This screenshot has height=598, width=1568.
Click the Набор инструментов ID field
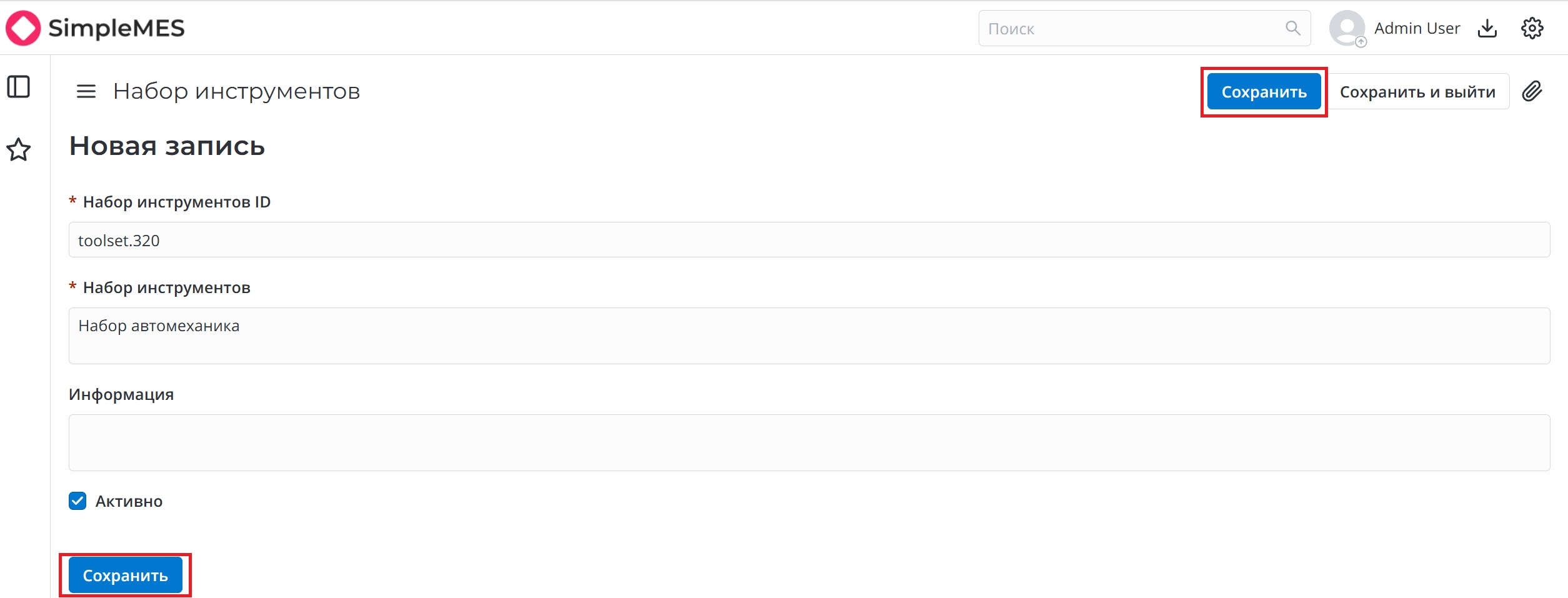coord(809,240)
